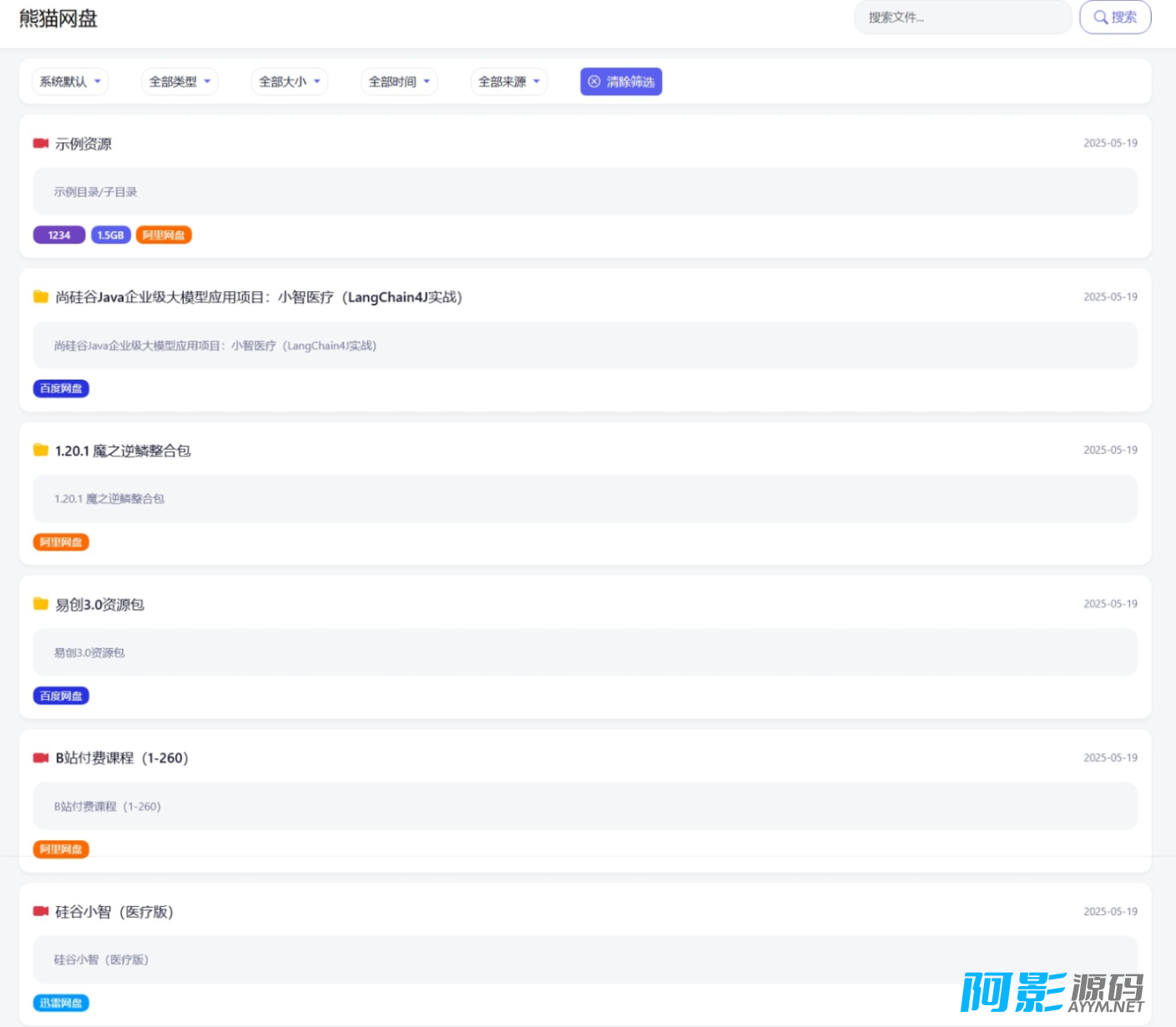The width and height of the screenshot is (1176, 1027).
Task: Click the 1.20.1 魔之逆鳞整合包 description text
Action: pos(109,499)
